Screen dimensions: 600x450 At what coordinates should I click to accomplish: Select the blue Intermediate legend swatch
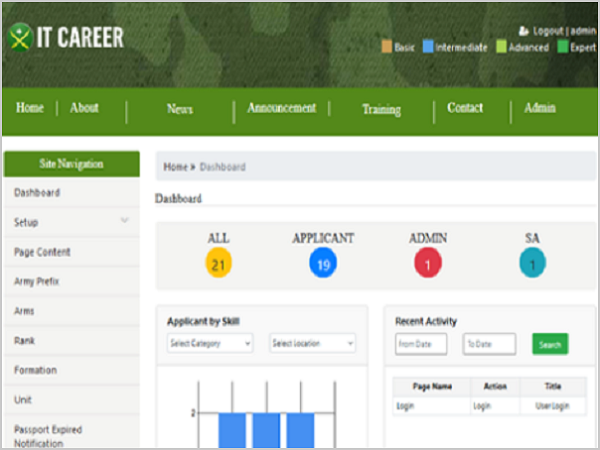click(x=428, y=47)
